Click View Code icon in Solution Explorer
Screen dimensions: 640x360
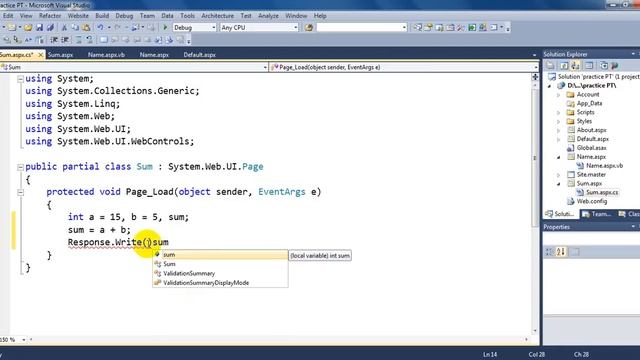[589, 65]
